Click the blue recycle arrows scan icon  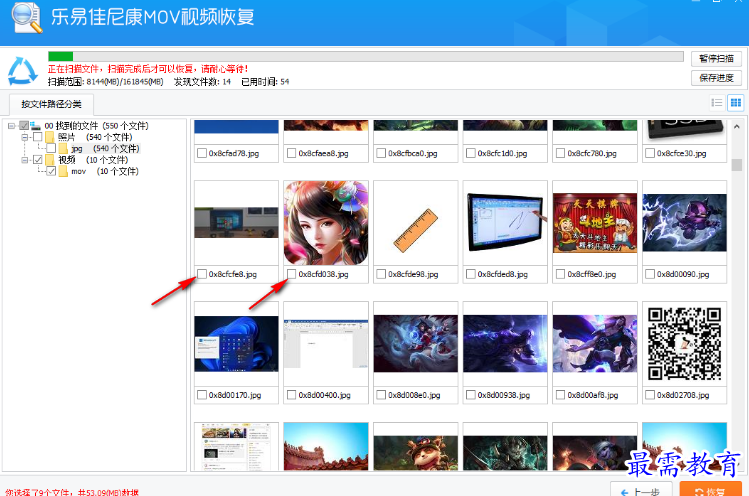click(22, 71)
